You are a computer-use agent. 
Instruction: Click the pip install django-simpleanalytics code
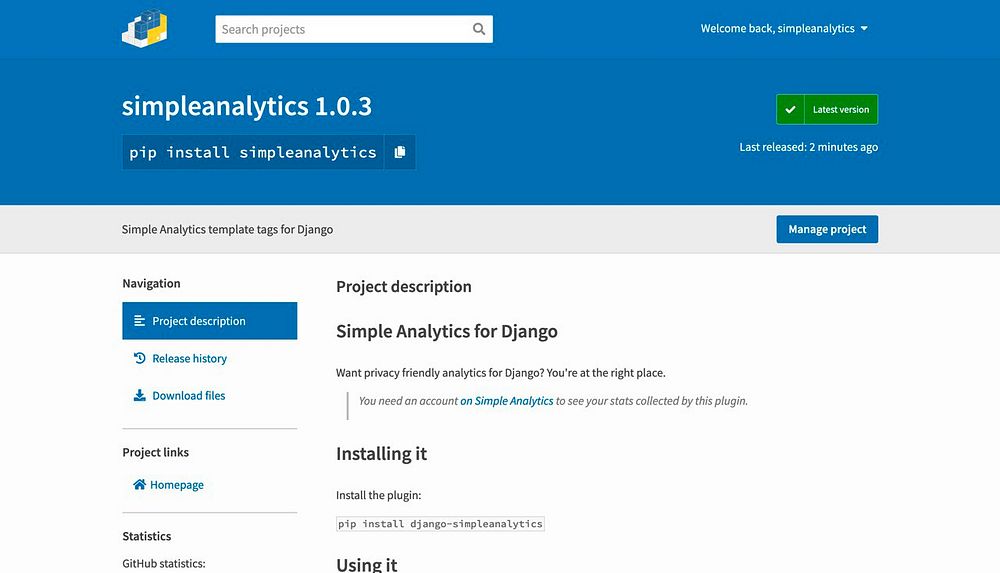440,524
